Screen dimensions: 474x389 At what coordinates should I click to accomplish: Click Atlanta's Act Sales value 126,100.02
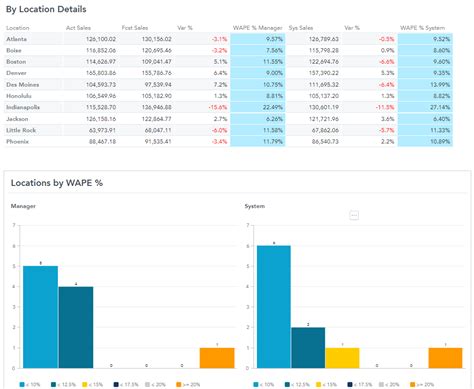(x=101, y=39)
